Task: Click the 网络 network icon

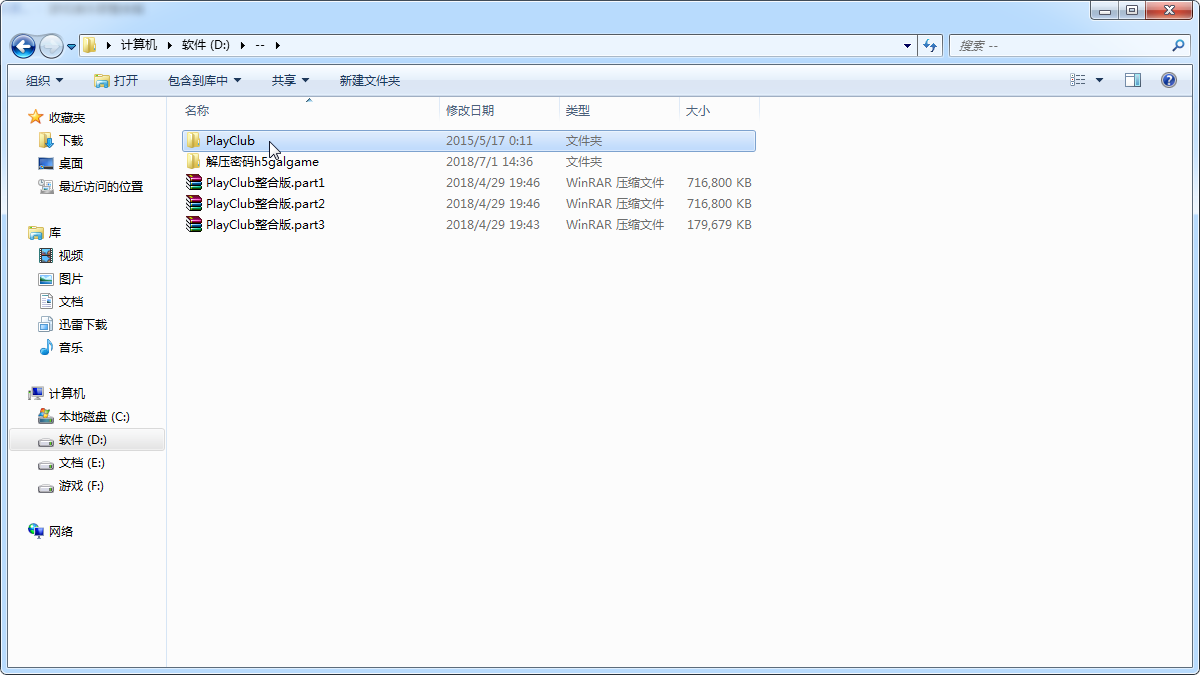Action: click(x=36, y=532)
